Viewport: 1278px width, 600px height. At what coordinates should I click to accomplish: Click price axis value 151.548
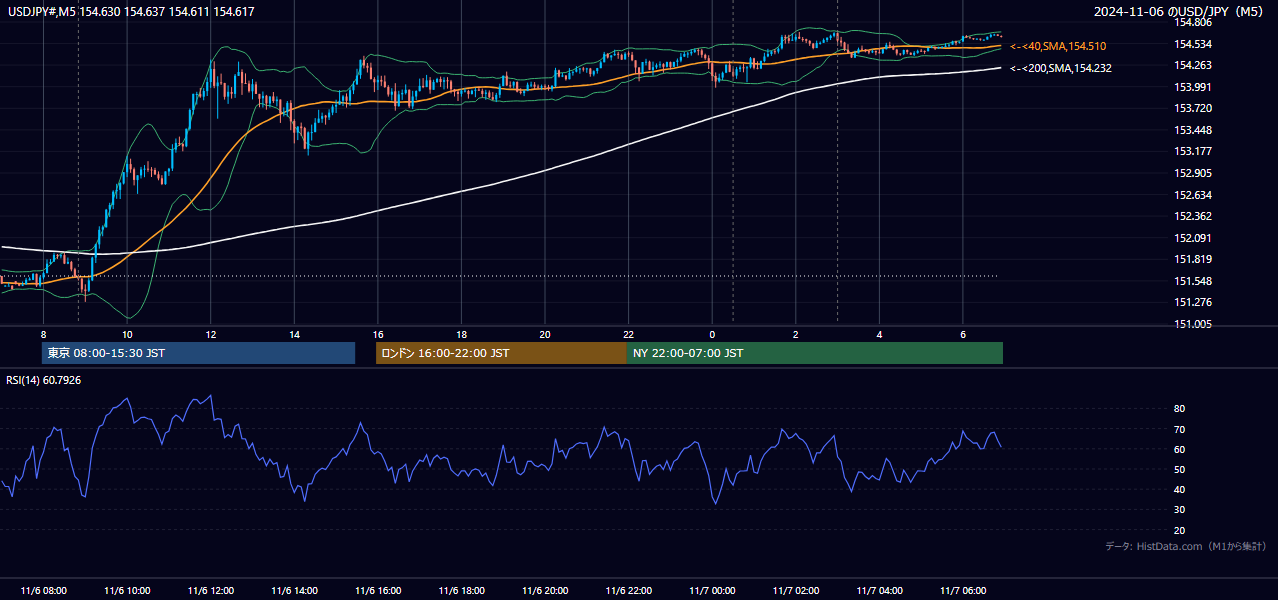tap(1194, 281)
